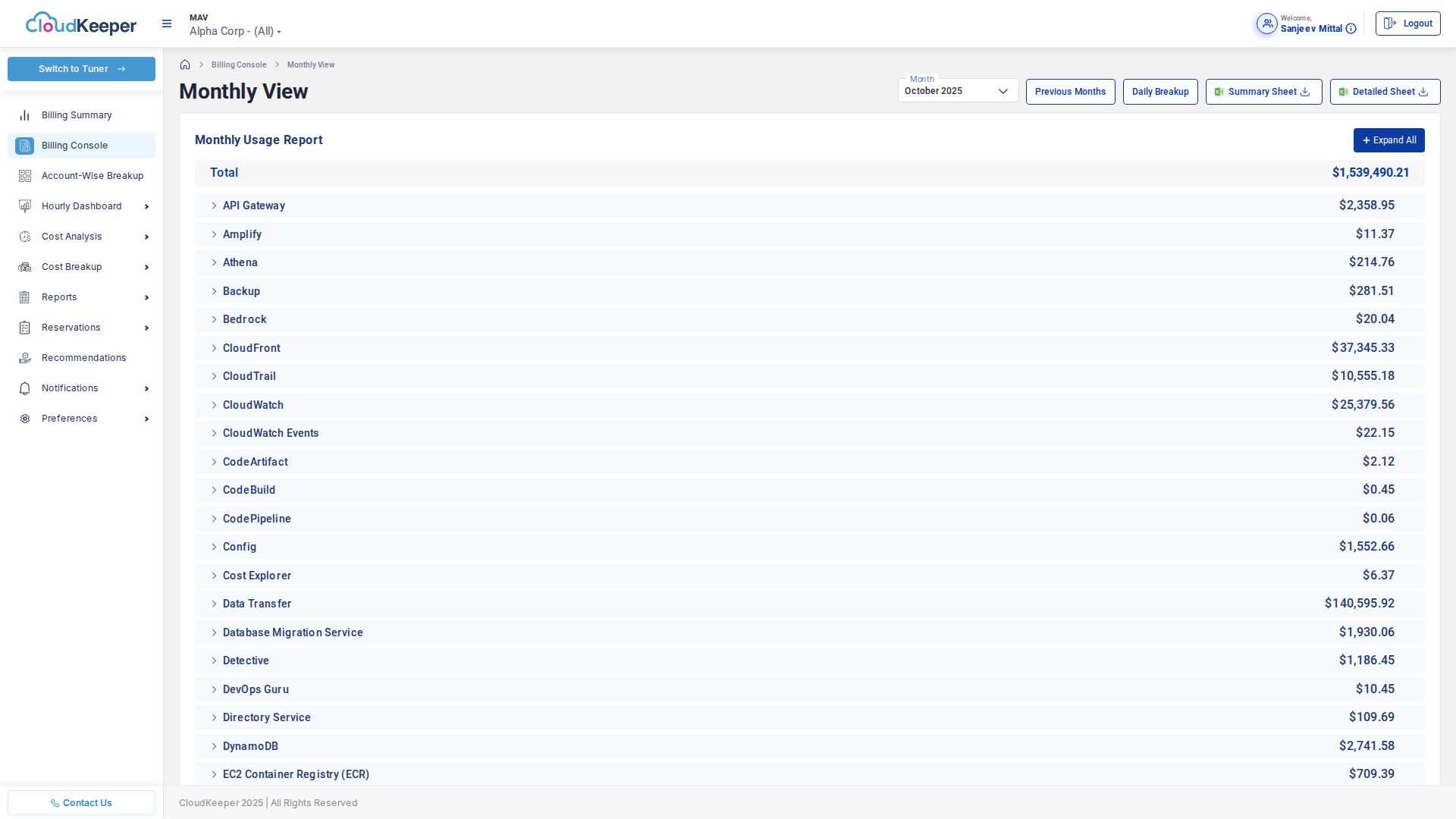This screenshot has width=1456, height=819.
Task: Click info icon next to Sanjeev Mittal
Action: tap(1351, 29)
